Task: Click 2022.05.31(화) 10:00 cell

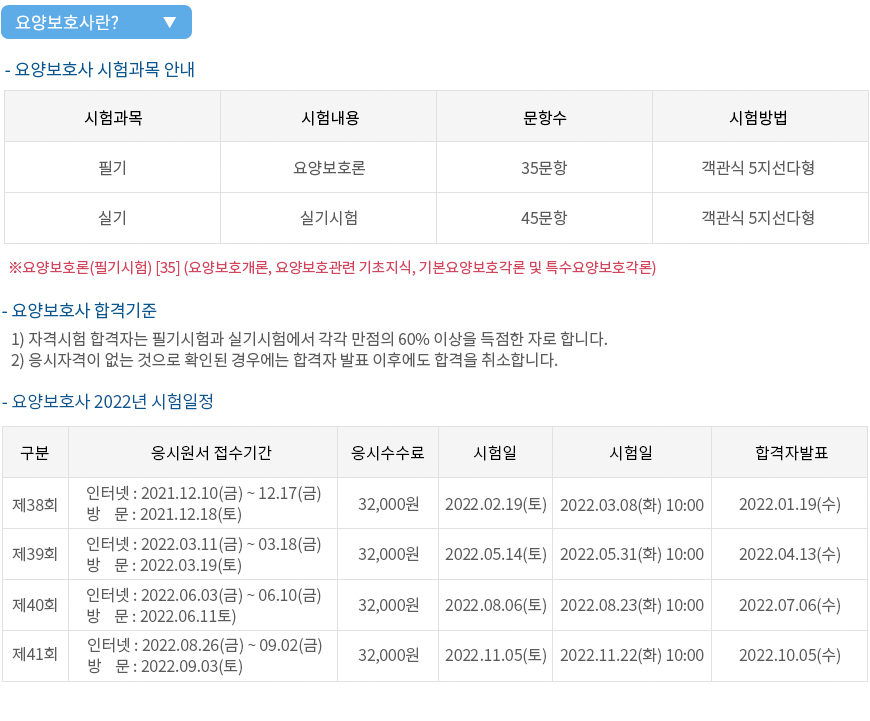Action: tap(632, 554)
